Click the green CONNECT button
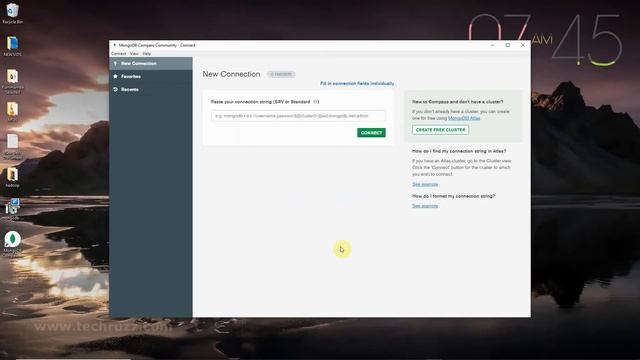Screen dimensions: 640x360 pyautogui.click(x=371, y=133)
